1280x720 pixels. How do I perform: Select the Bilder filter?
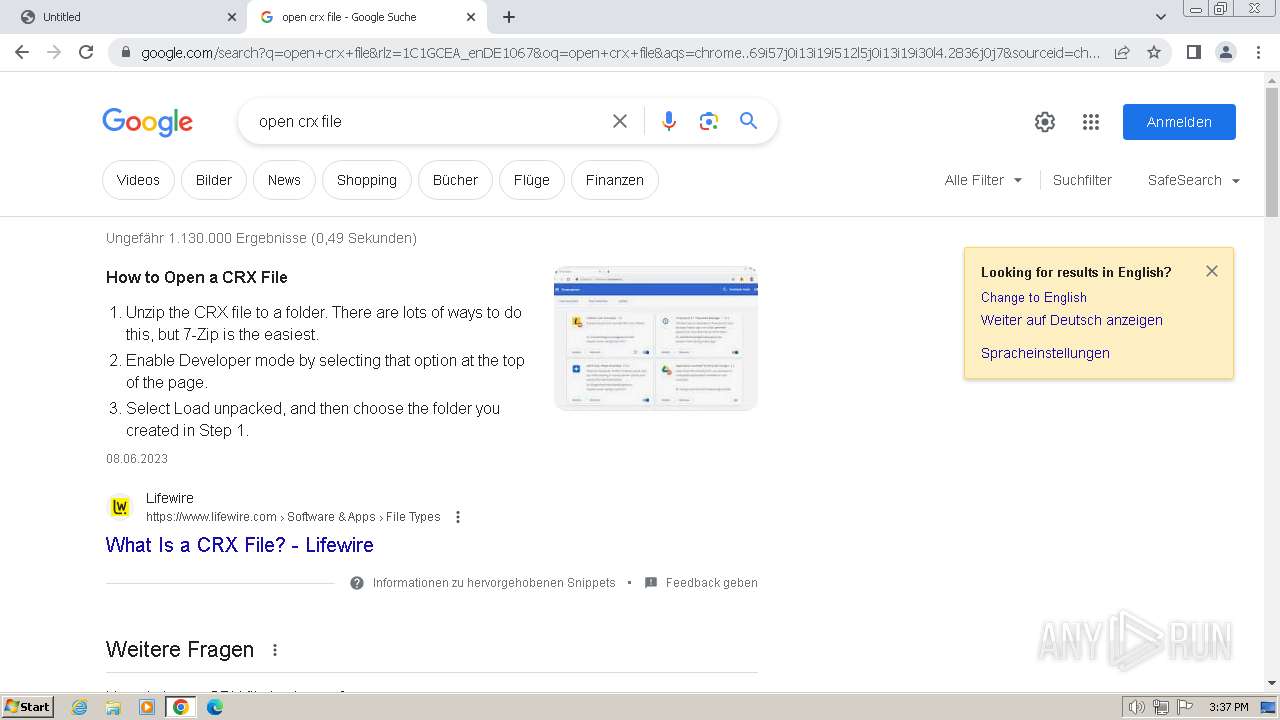(x=214, y=180)
